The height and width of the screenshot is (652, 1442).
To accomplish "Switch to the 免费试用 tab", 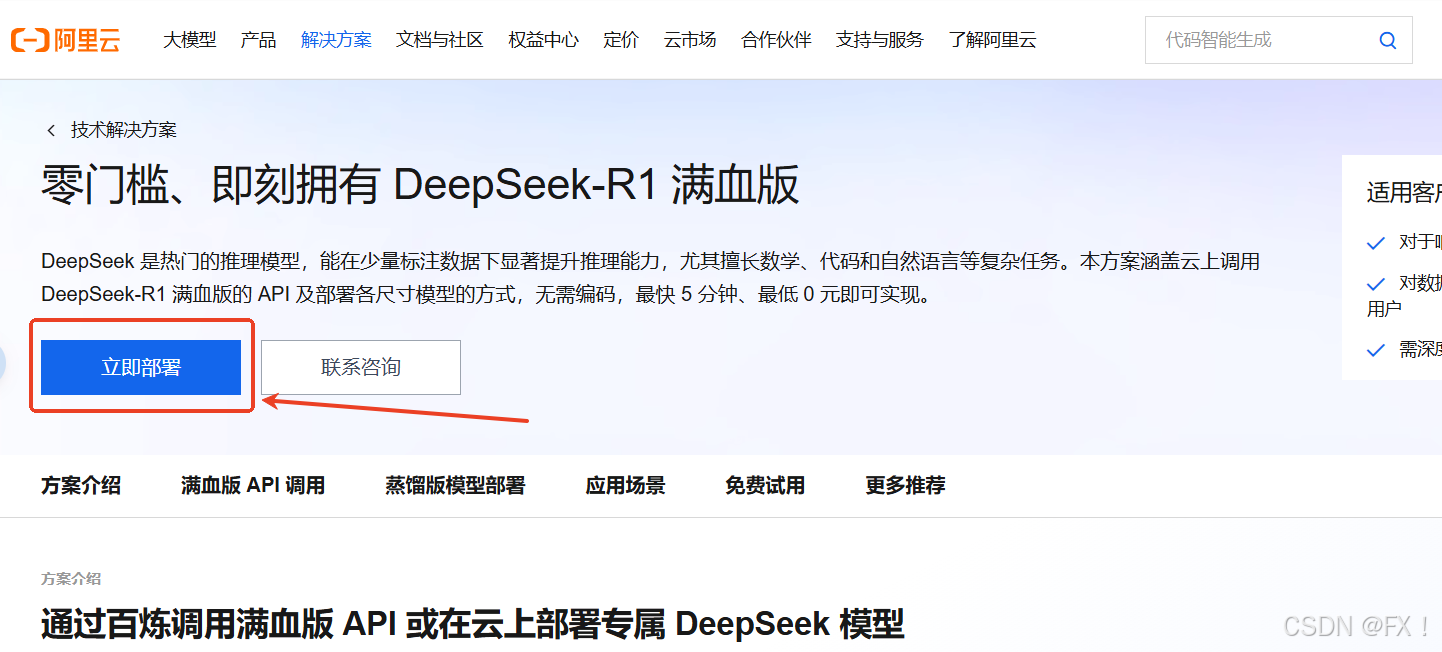I will [x=765, y=486].
